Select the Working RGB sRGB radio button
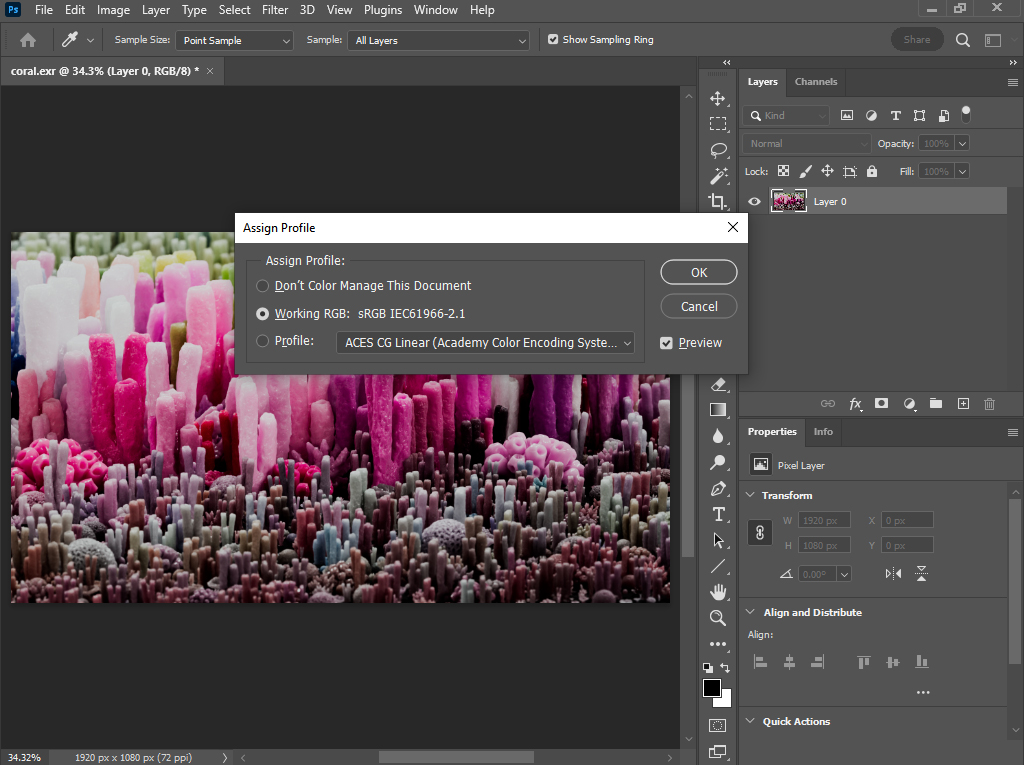 261,313
